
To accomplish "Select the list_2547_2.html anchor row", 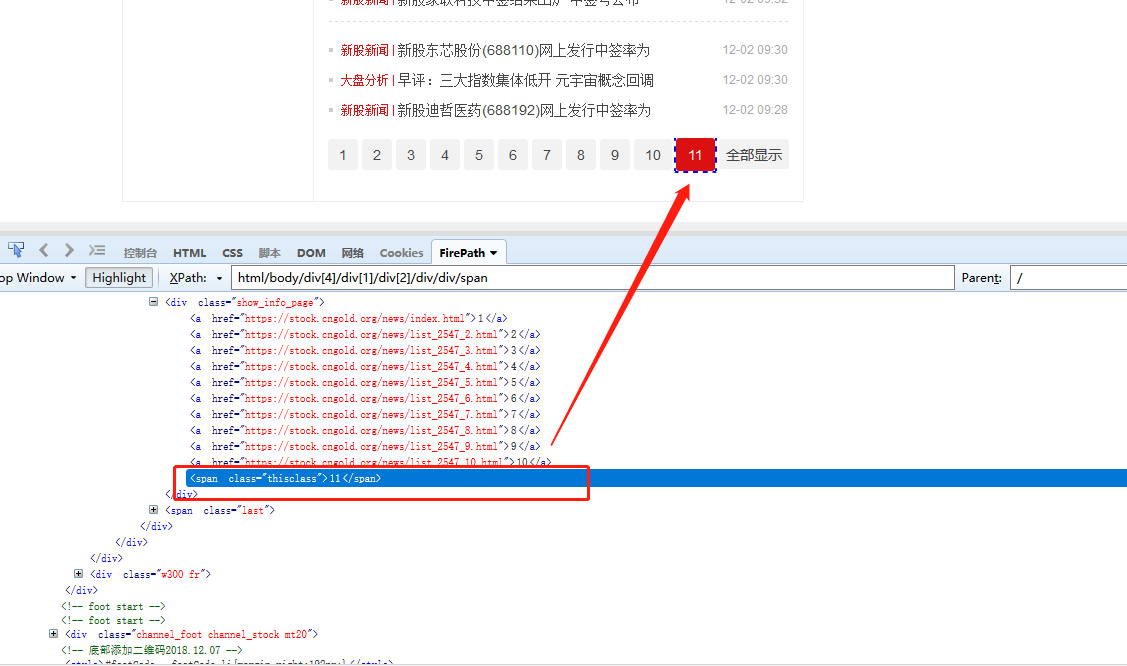I will [365, 334].
